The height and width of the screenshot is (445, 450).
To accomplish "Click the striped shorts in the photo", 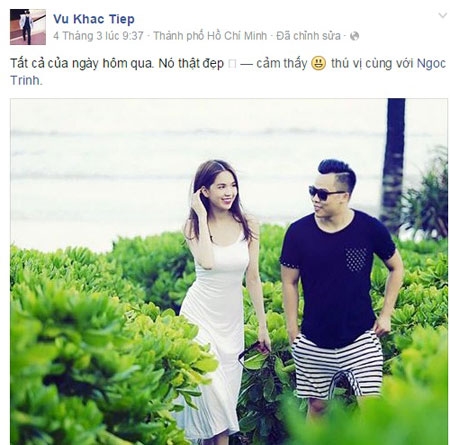I will point(338,365).
